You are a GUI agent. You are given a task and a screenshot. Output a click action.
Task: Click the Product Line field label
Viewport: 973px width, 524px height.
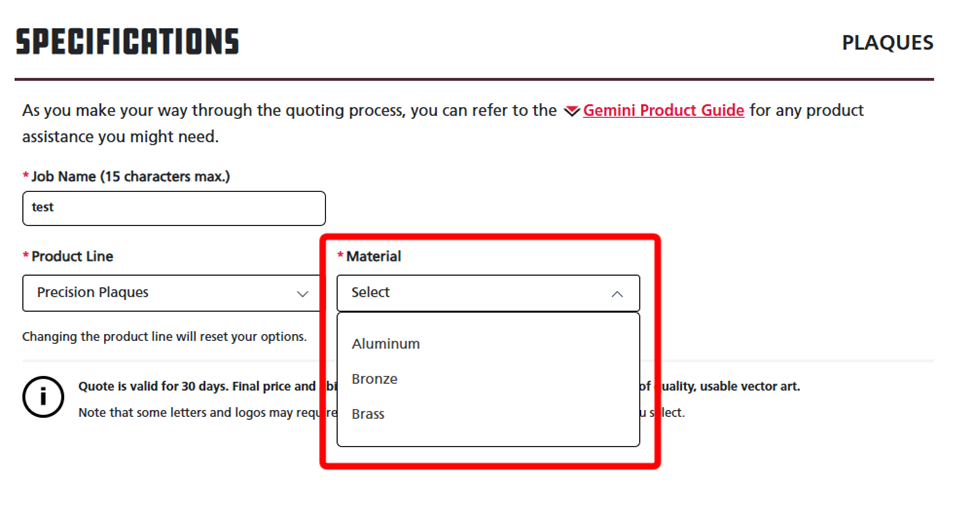(x=72, y=256)
